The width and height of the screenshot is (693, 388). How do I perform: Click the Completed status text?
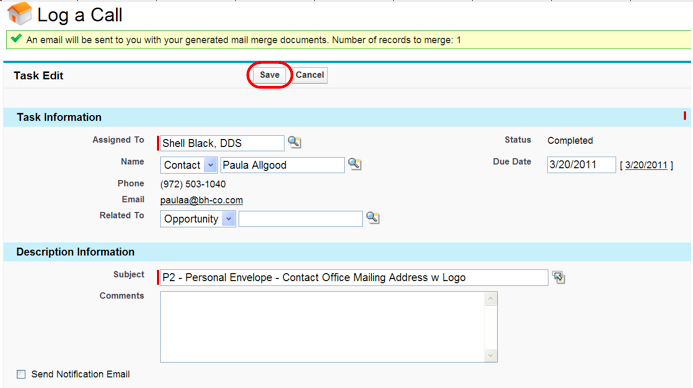coord(570,141)
